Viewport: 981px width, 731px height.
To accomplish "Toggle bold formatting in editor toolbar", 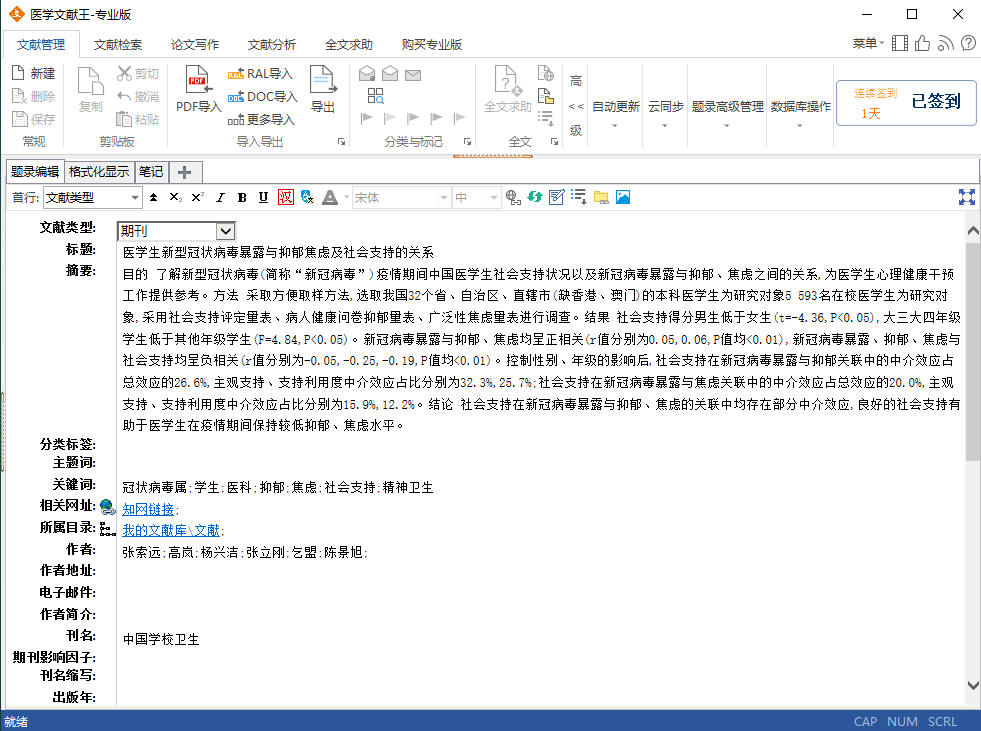I will 241,197.
